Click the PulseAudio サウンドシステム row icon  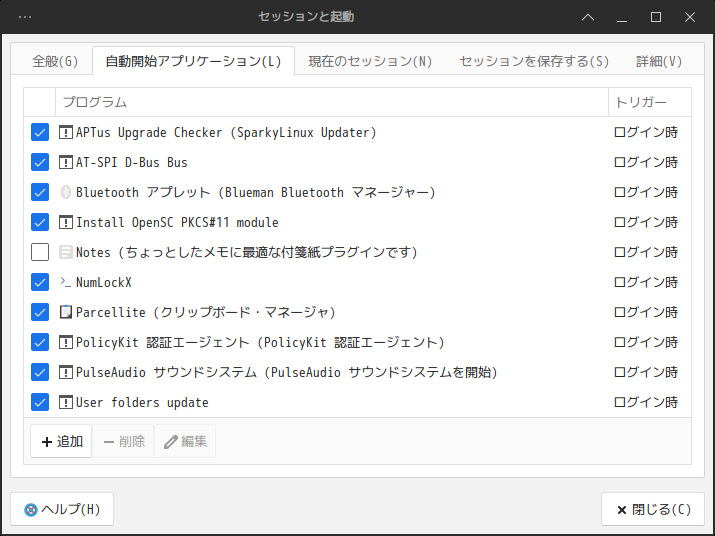[x=66, y=372]
